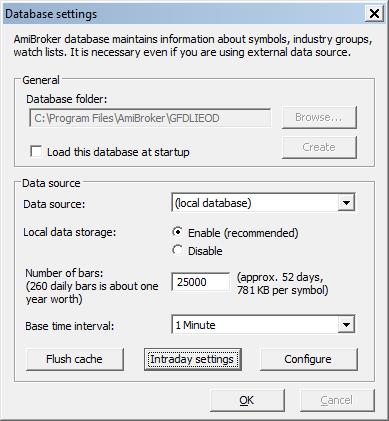Image resolution: width=389 pixels, height=421 pixels.
Task: Select the Disable local storage radio button
Action: 178,250
